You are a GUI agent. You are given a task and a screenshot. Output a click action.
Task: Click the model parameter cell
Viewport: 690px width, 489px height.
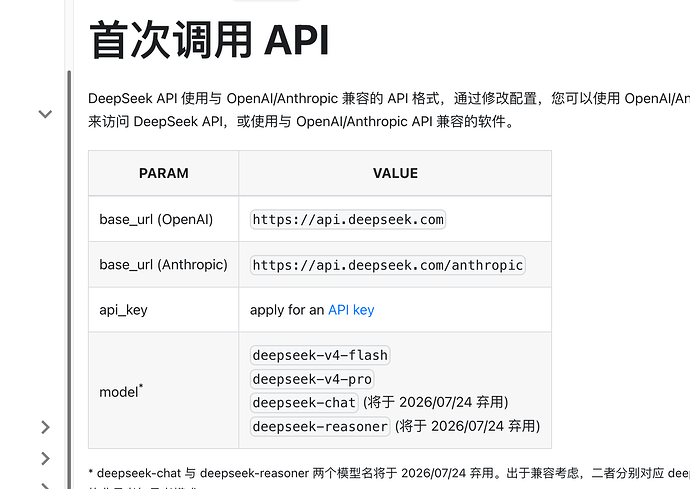point(164,391)
